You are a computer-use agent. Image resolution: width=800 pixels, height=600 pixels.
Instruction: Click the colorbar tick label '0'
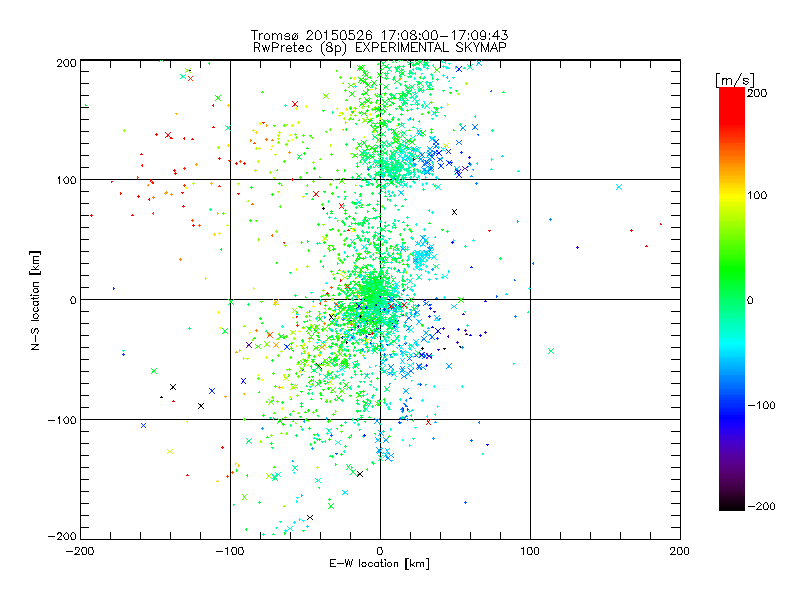(x=750, y=301)
